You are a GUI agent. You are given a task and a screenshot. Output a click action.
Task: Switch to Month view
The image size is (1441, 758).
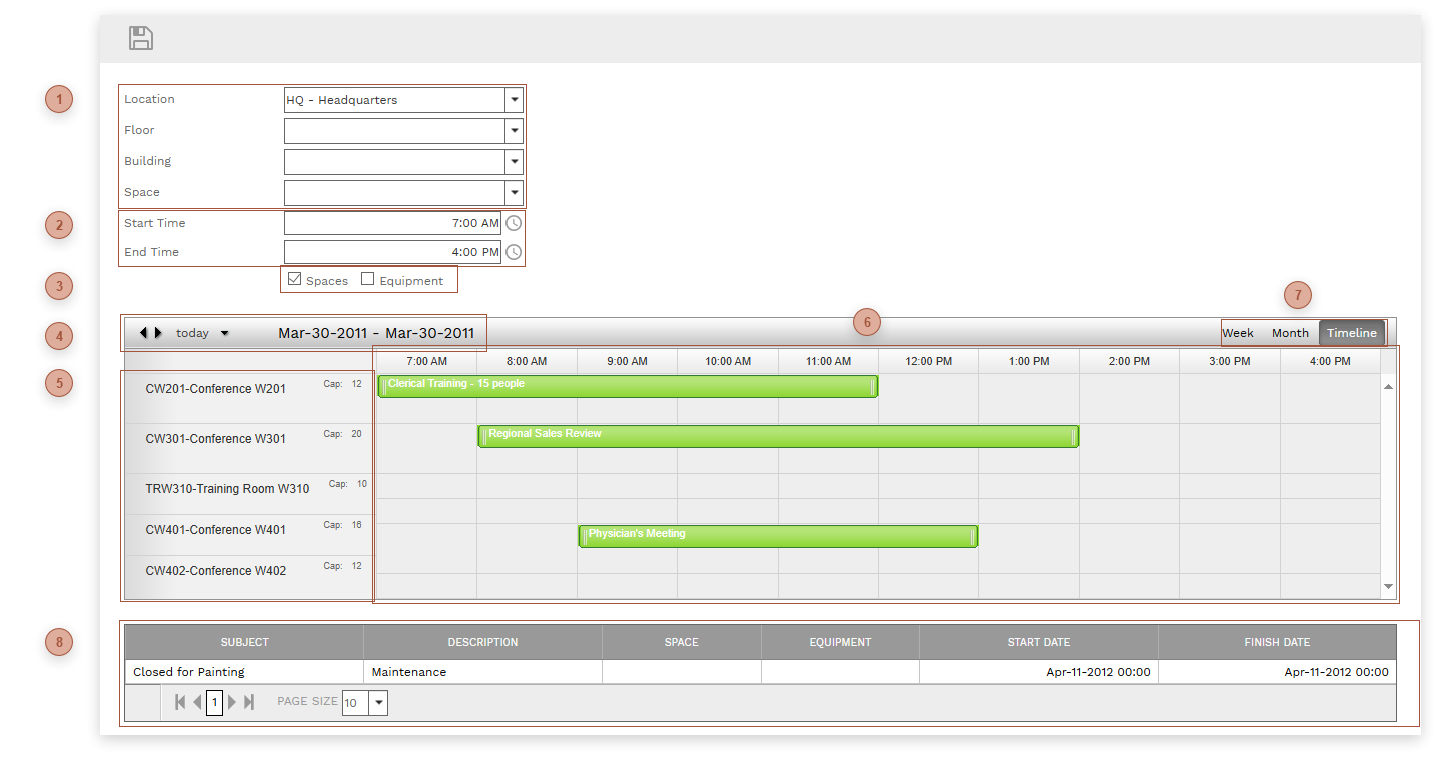(x=1290, y=333)
